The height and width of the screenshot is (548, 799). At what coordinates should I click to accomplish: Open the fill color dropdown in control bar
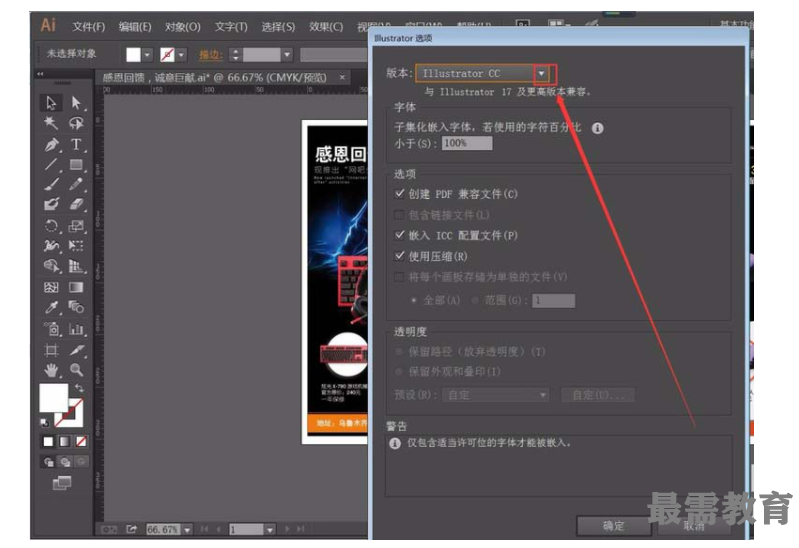coord(147,55)
